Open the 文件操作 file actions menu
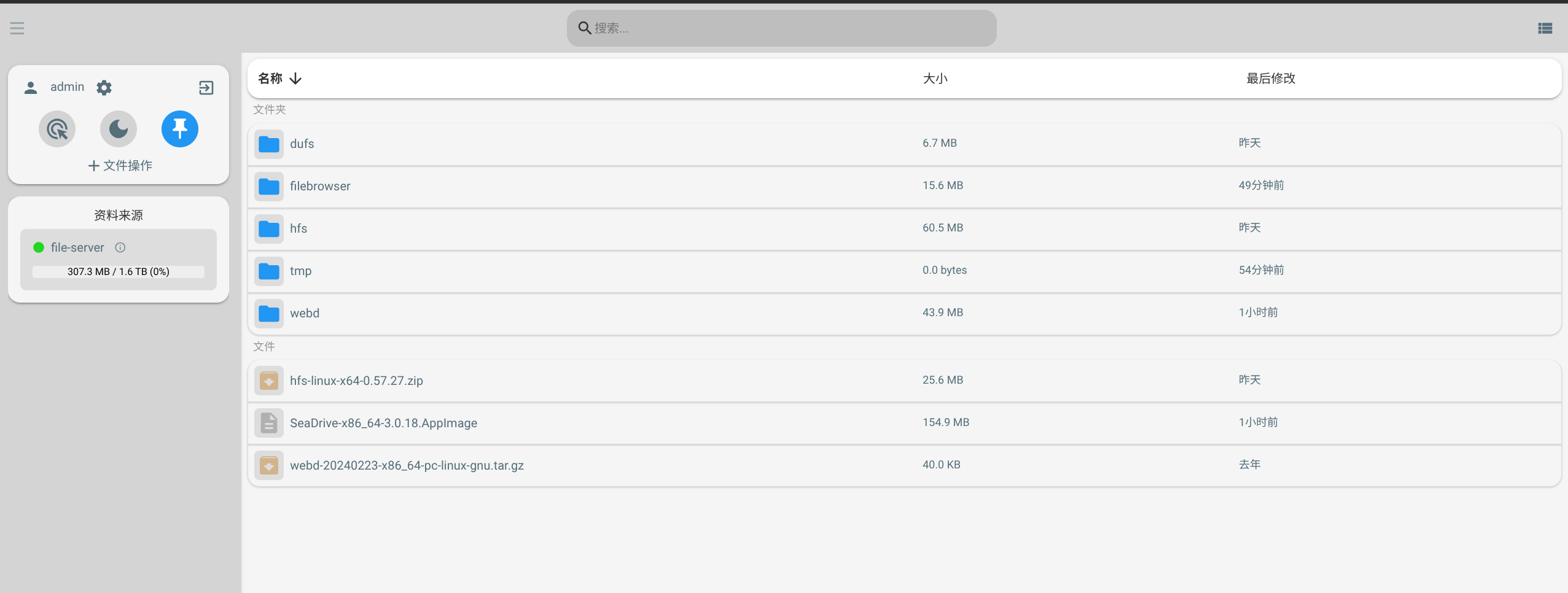Image resolution: width=1568 pixels, height=593 pixels. [120, 166]
